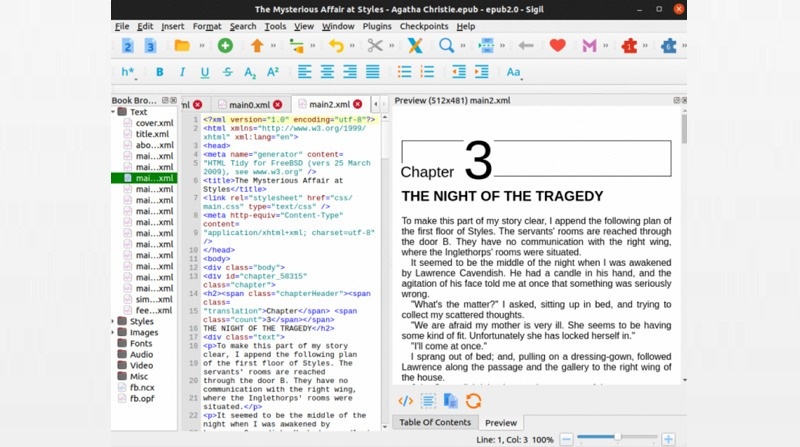Viewport: 800px width, 447px height.
Task: Close the main0.xml tab
Action: (x=278, y=105)
